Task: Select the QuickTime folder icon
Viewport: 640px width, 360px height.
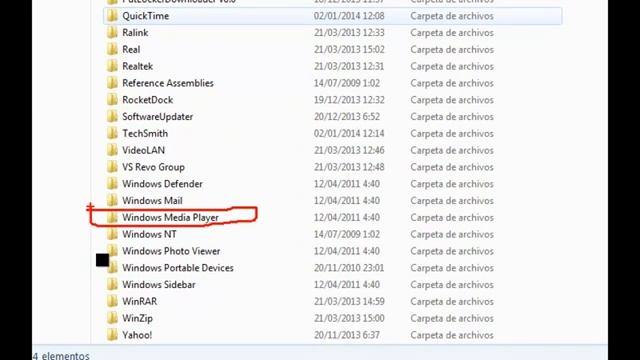Action: (x=112, y=16)
